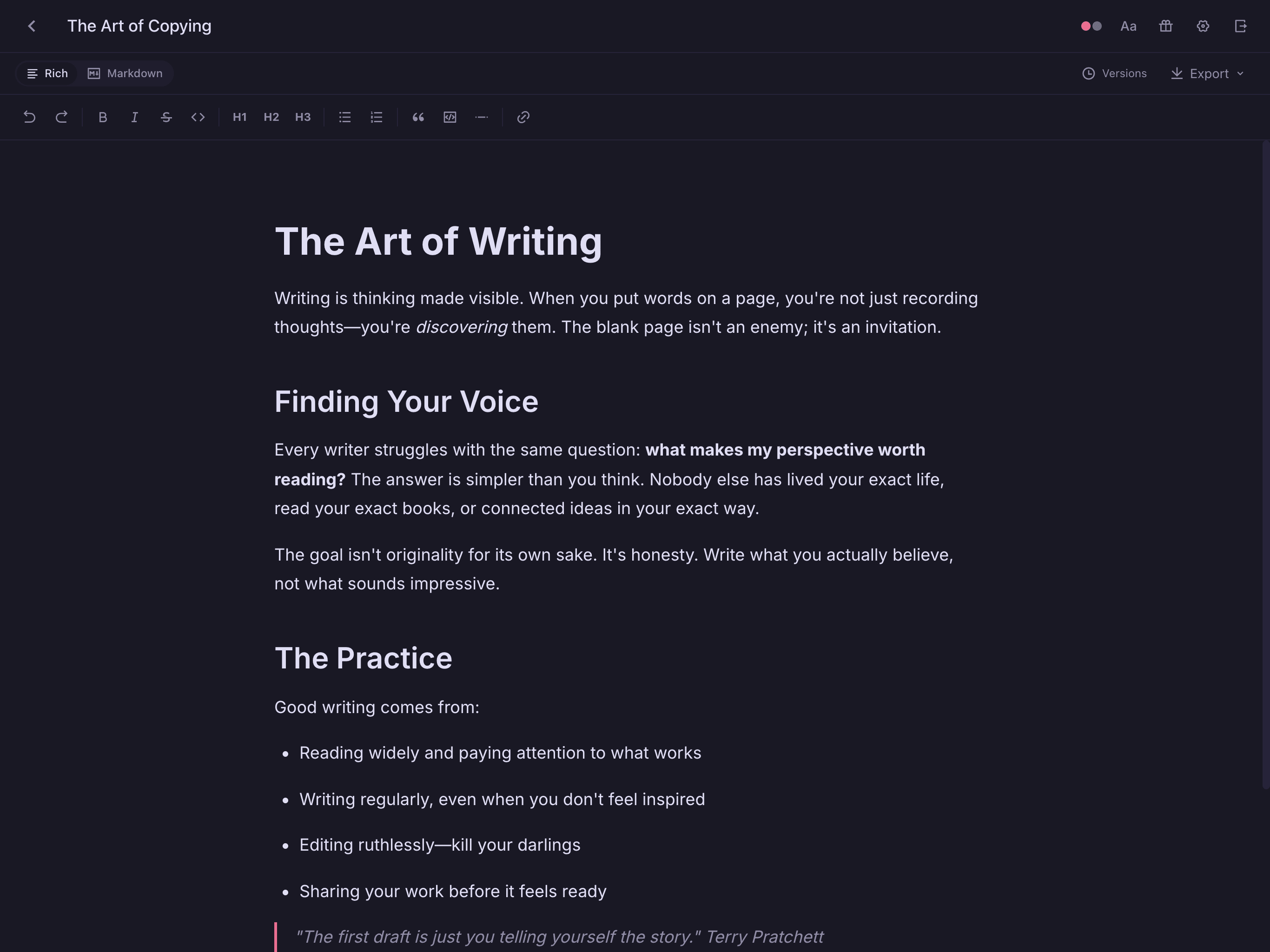The width and height of the screenshot is (1270, 952).
Task: Toggle bold formatting
Action: pyautogui.click(x=103, y=117)
